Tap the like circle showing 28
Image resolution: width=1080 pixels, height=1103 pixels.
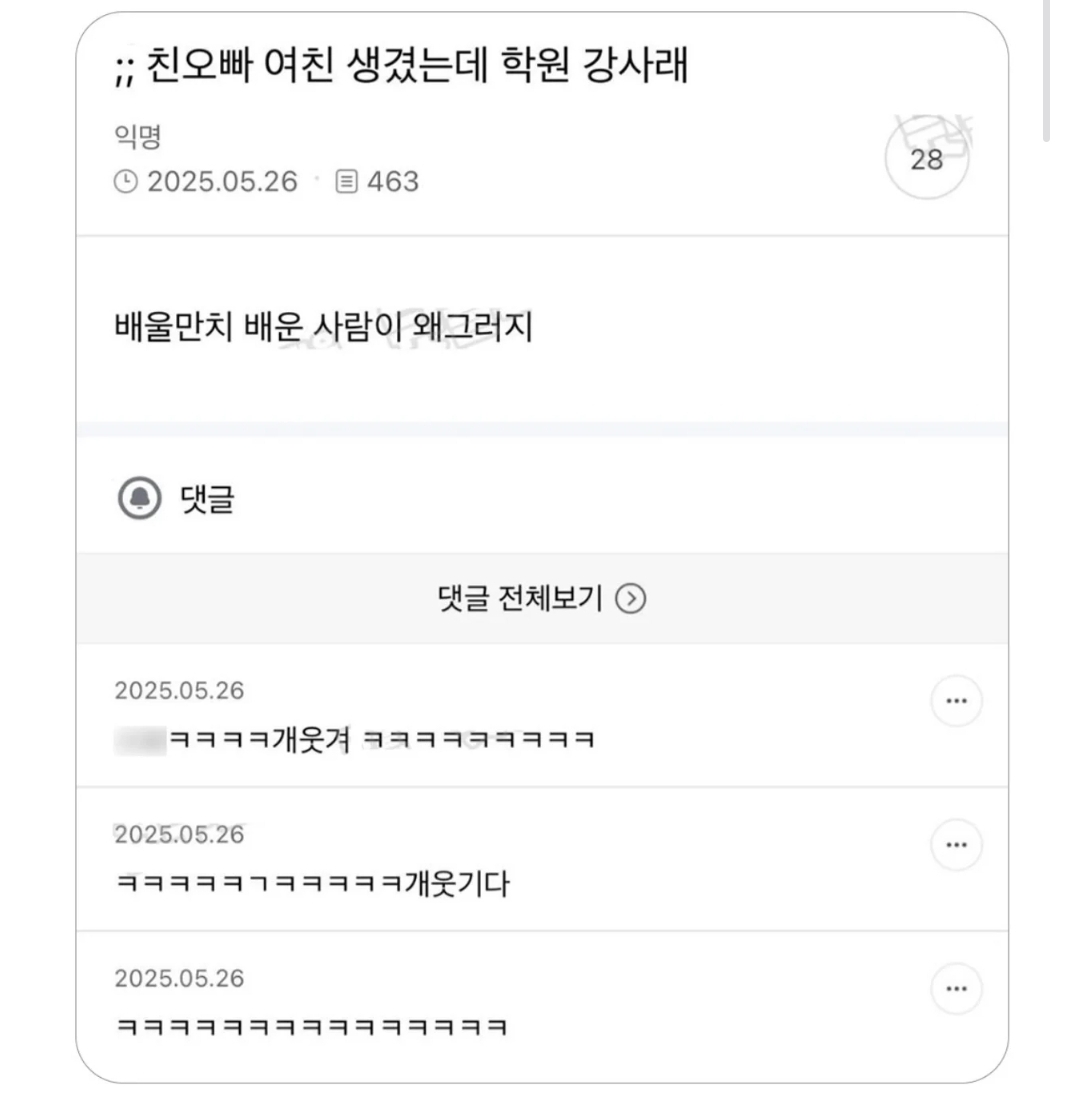tap(927, 159)
